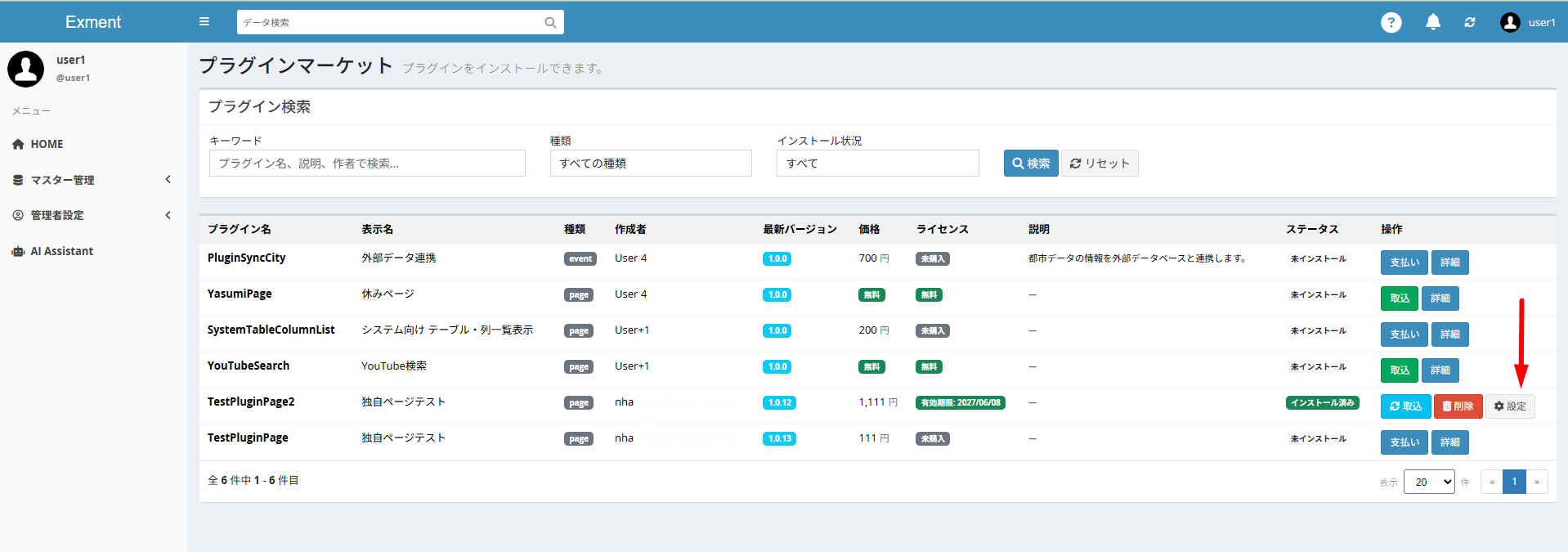Click the 1.0.13 version badge
The width and height of the screenshot is (1568, 552).
pyautogui.click(x=779, y=439)
